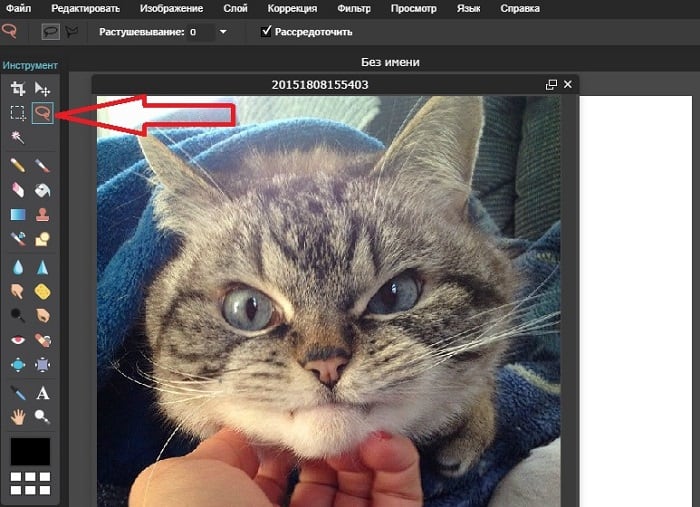Select the rectangular Marquee tool
The height and width of the screenshot is (507, 700).
click(x=17, y=113)
